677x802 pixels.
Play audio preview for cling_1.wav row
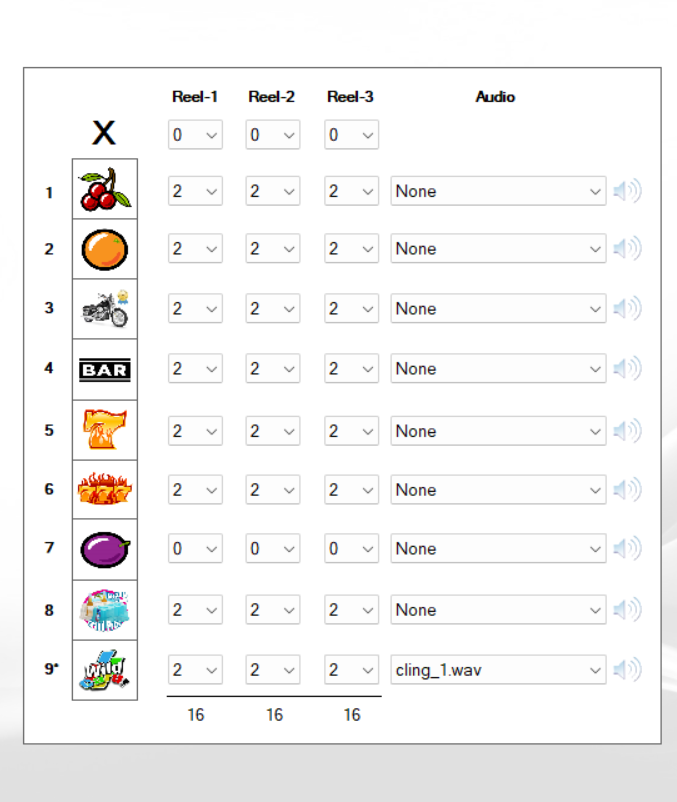[x=627, y=670]
